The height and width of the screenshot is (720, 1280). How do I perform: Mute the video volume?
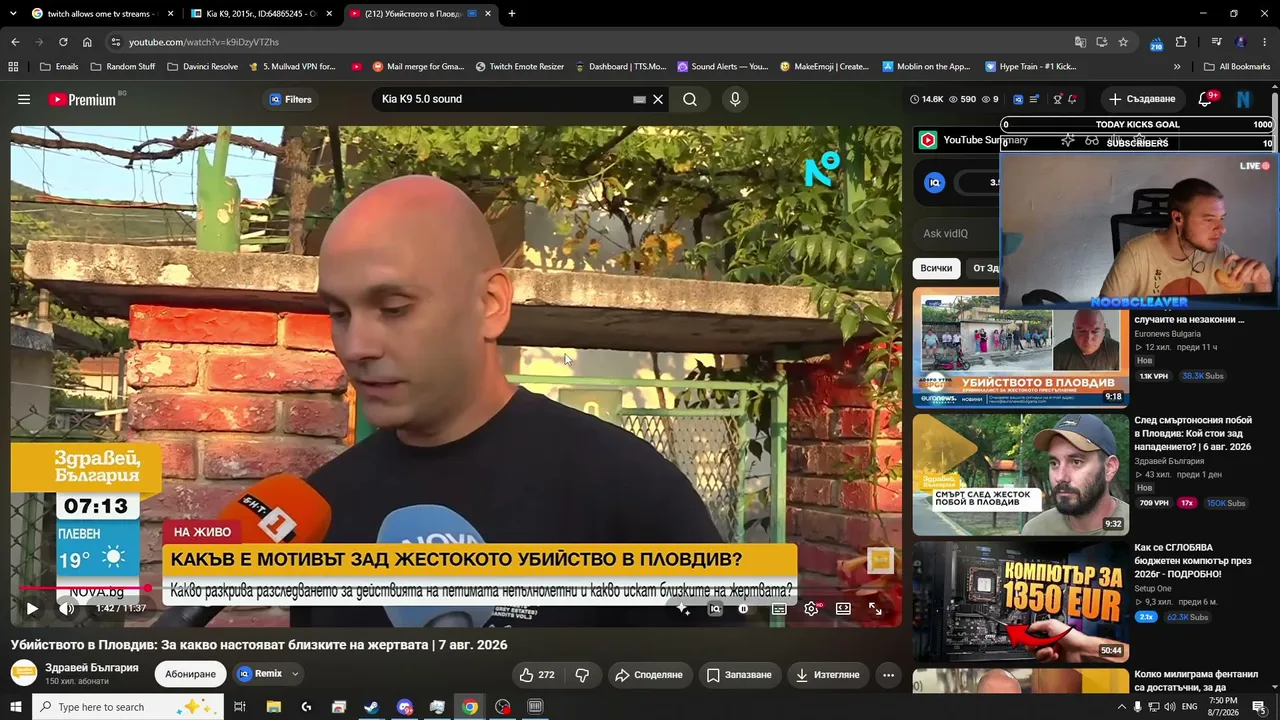click(x=66, y=608)
